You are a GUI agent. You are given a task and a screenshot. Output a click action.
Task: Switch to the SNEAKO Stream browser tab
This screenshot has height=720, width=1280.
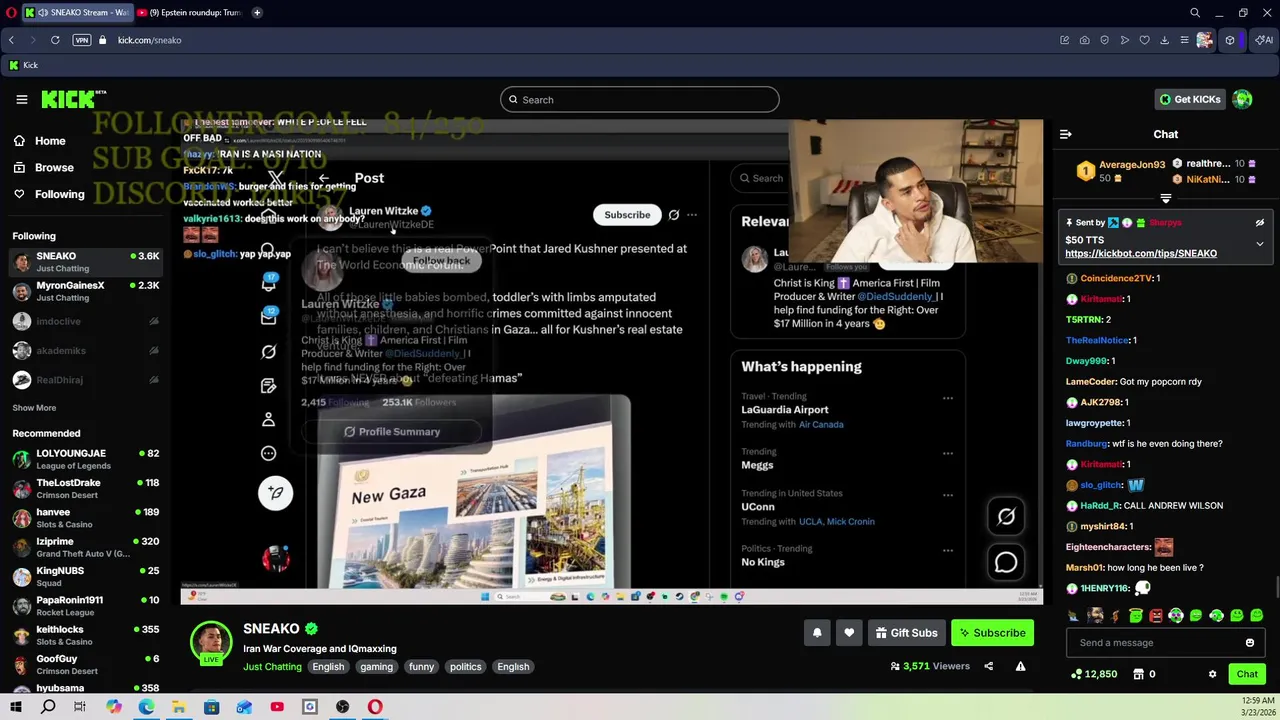(x=77, y=13)
